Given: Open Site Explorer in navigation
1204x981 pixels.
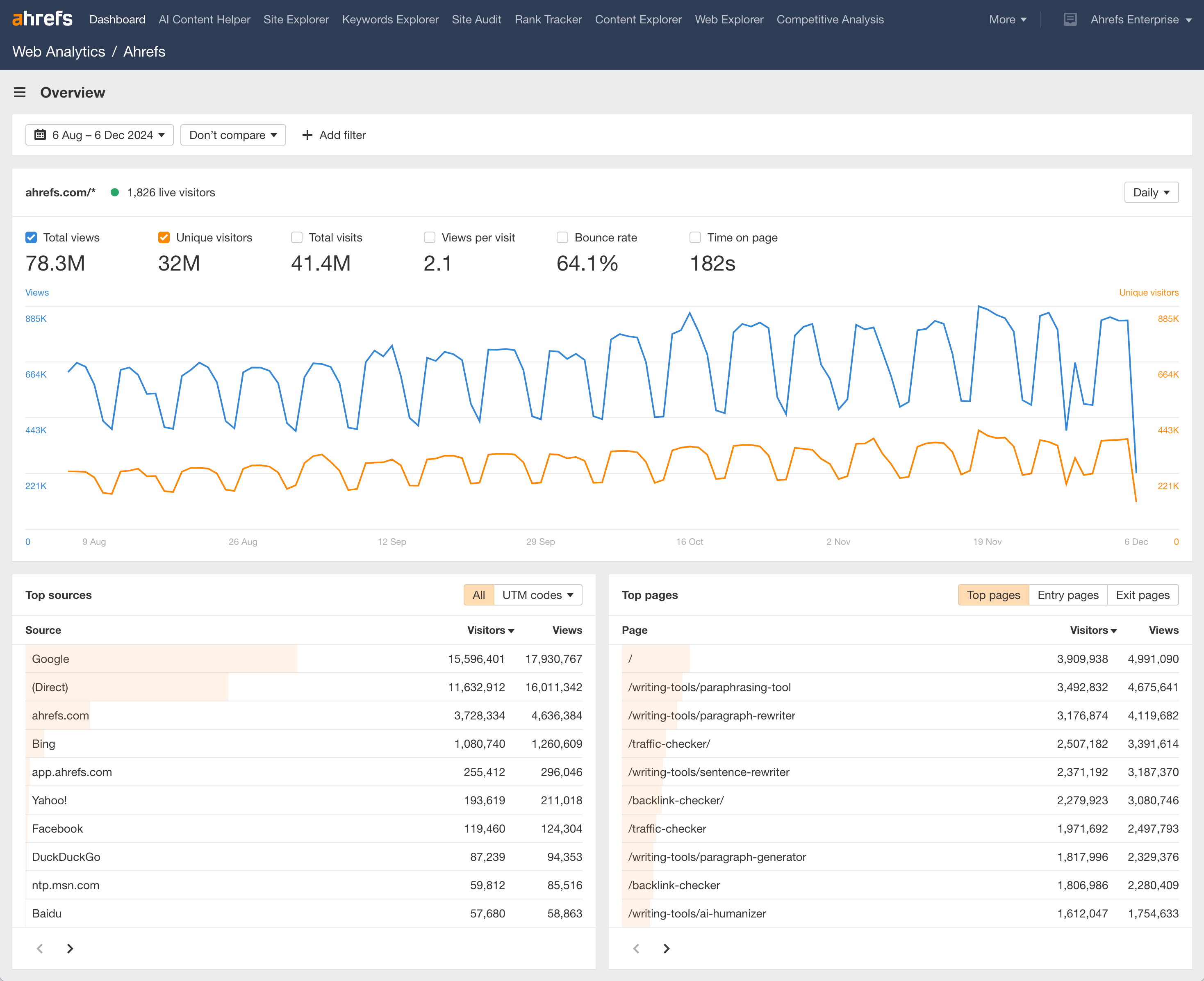Looking at the screenshot, I should tap(296, 19).
